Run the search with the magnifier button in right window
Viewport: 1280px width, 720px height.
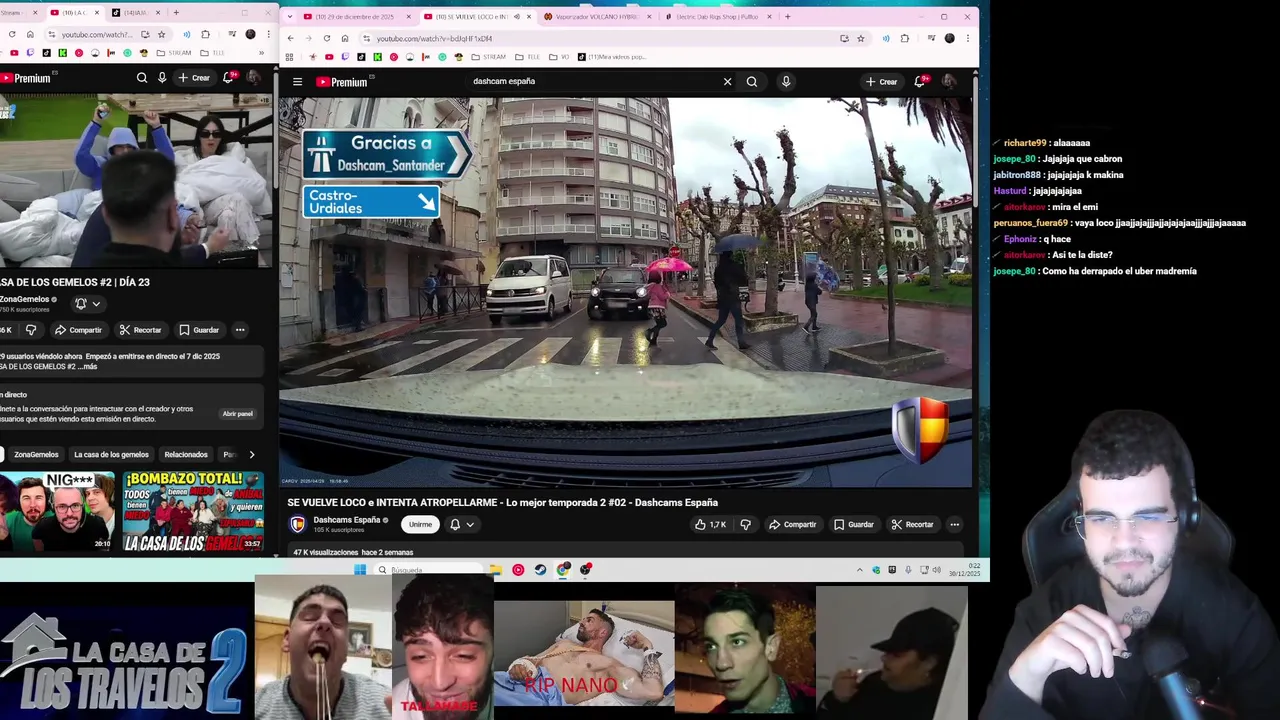[x=752, y=82]
